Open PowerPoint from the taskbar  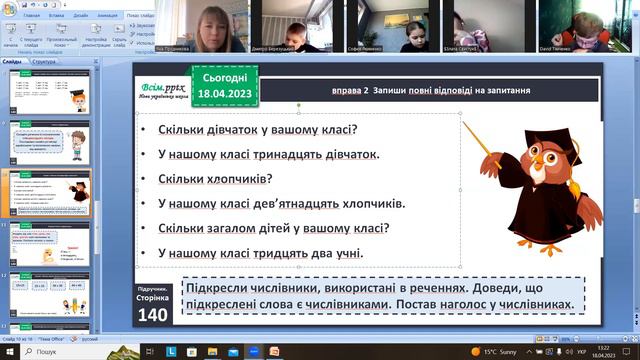(x=274, y=351)
